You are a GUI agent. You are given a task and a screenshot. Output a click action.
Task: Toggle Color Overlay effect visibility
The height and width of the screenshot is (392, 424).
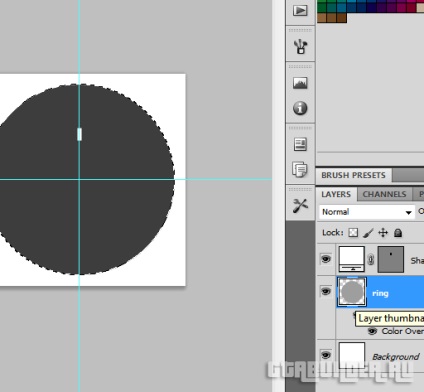(372, 331)
